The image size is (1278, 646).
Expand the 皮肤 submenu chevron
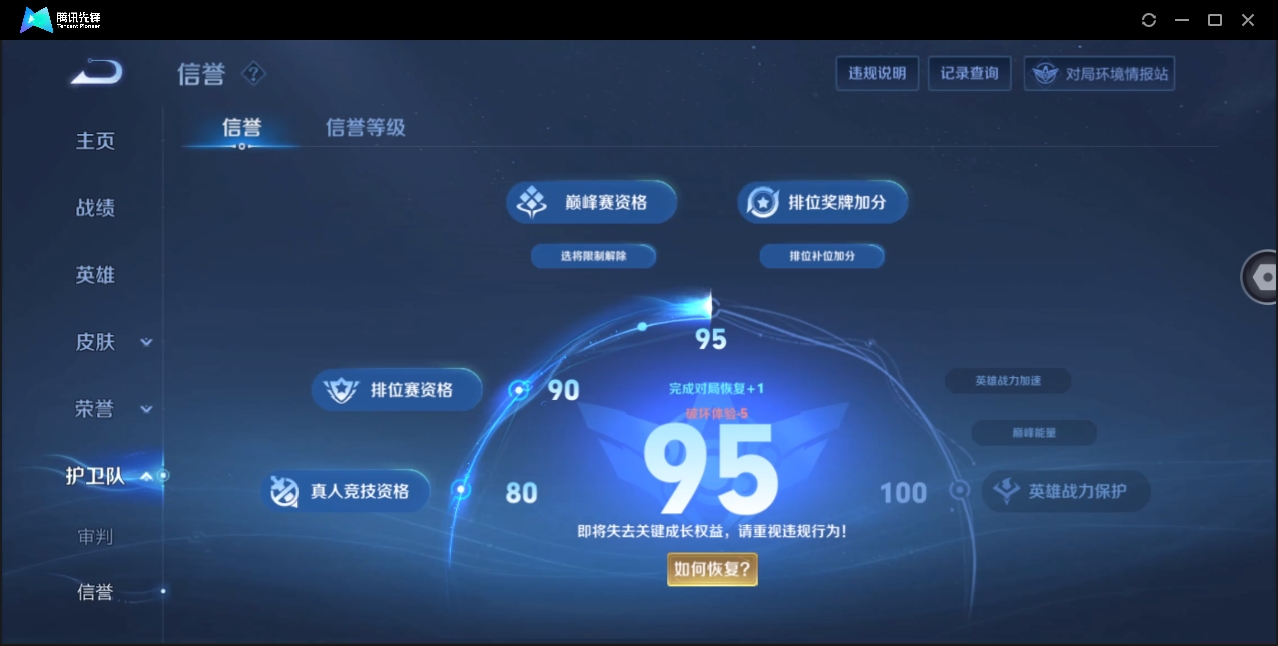click(x=146, y=342)
